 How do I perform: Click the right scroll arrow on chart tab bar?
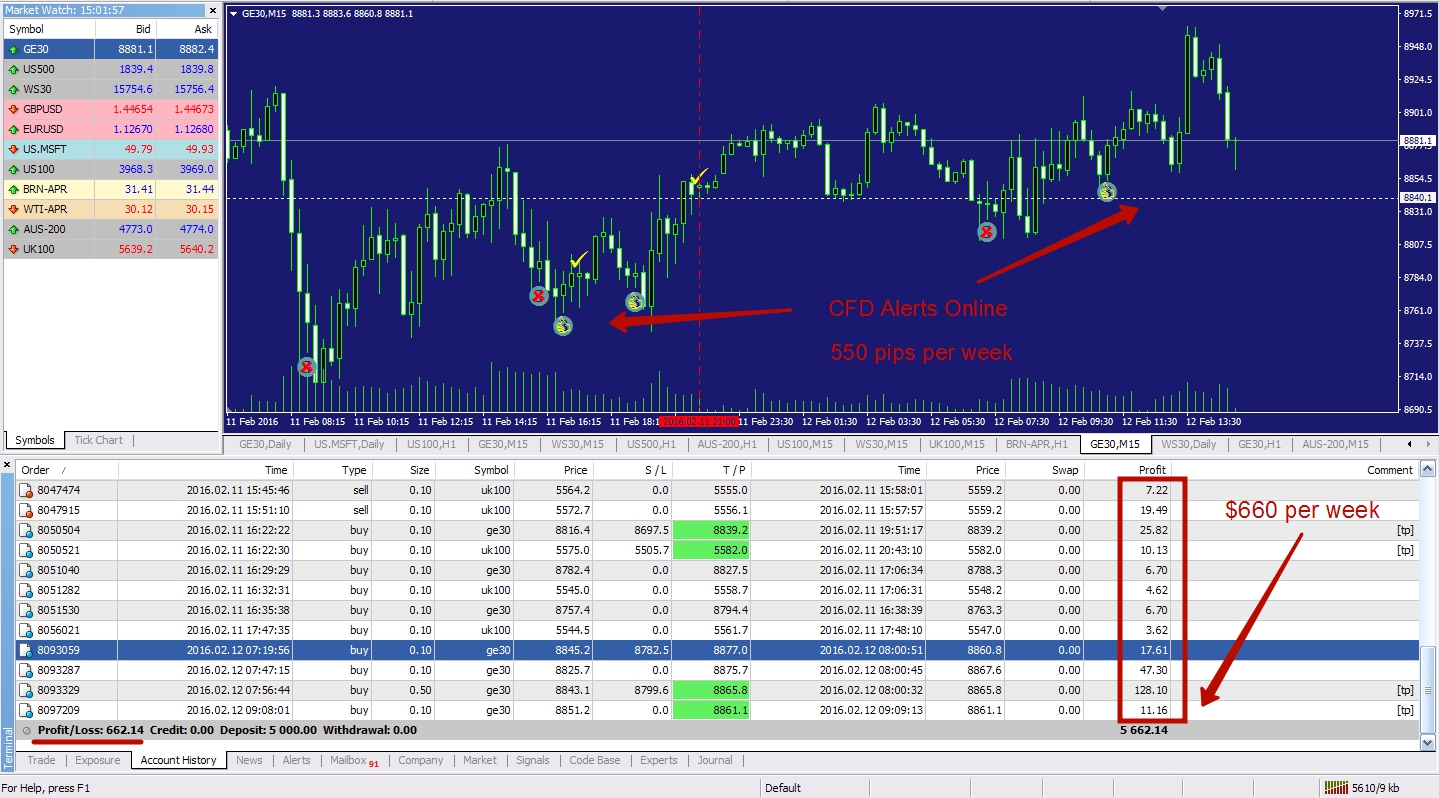pyautogui.click(x=1426, y=444)
